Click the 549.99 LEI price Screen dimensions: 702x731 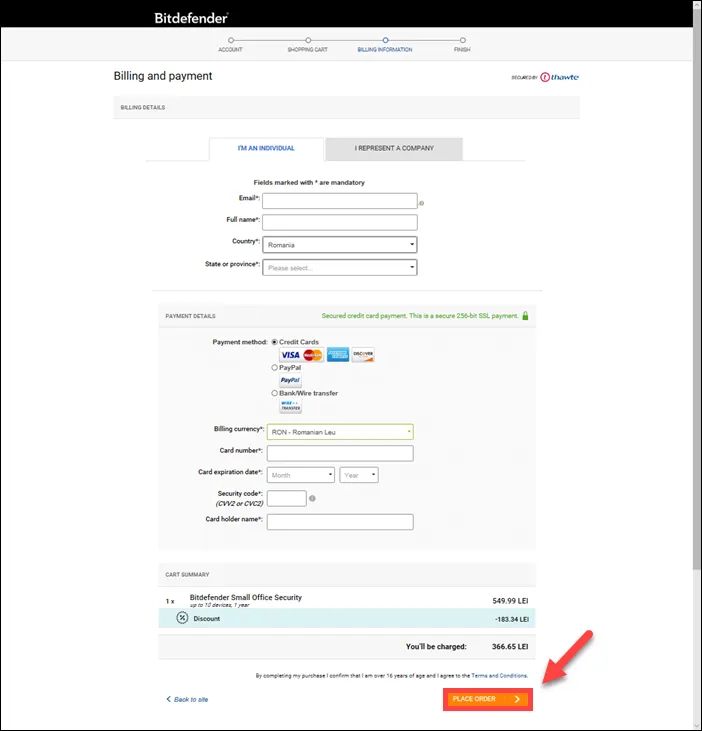[510, 601]
